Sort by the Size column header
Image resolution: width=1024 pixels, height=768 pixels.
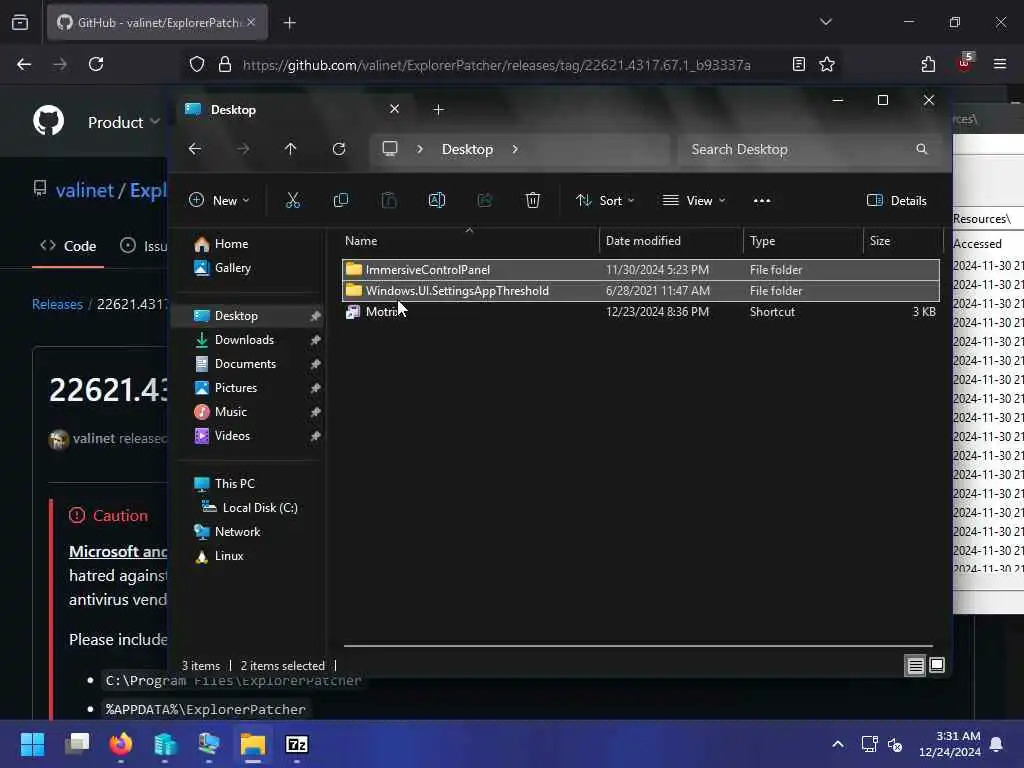click(903, 241)
